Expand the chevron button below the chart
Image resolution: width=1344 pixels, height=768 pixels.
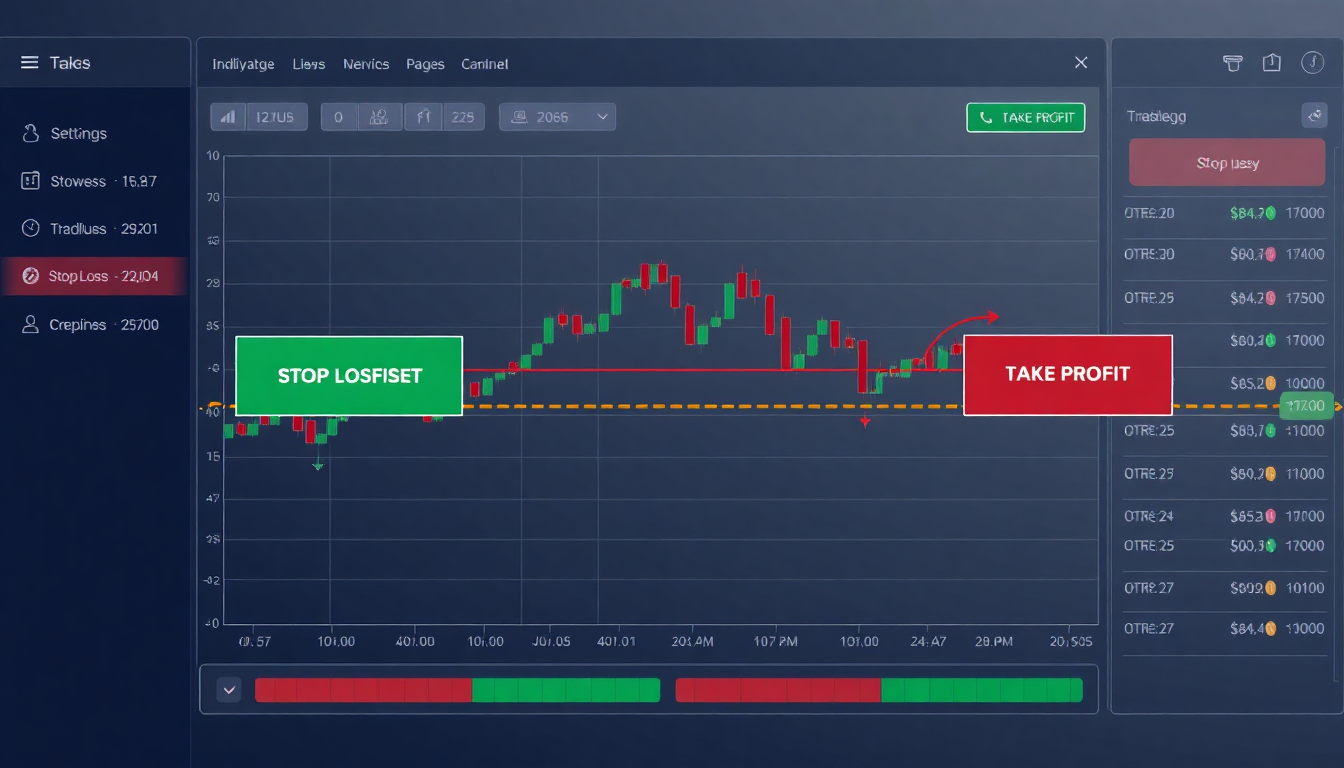pyautogui.click(x=230, y=689)
